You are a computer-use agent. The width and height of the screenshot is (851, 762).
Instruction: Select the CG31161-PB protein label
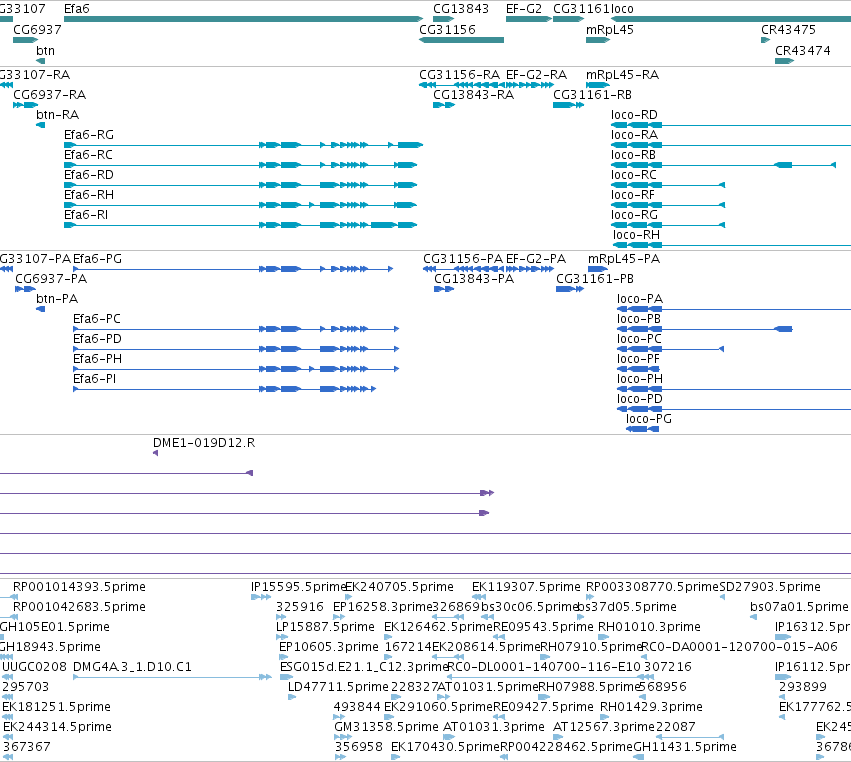(x=595, y=279)
